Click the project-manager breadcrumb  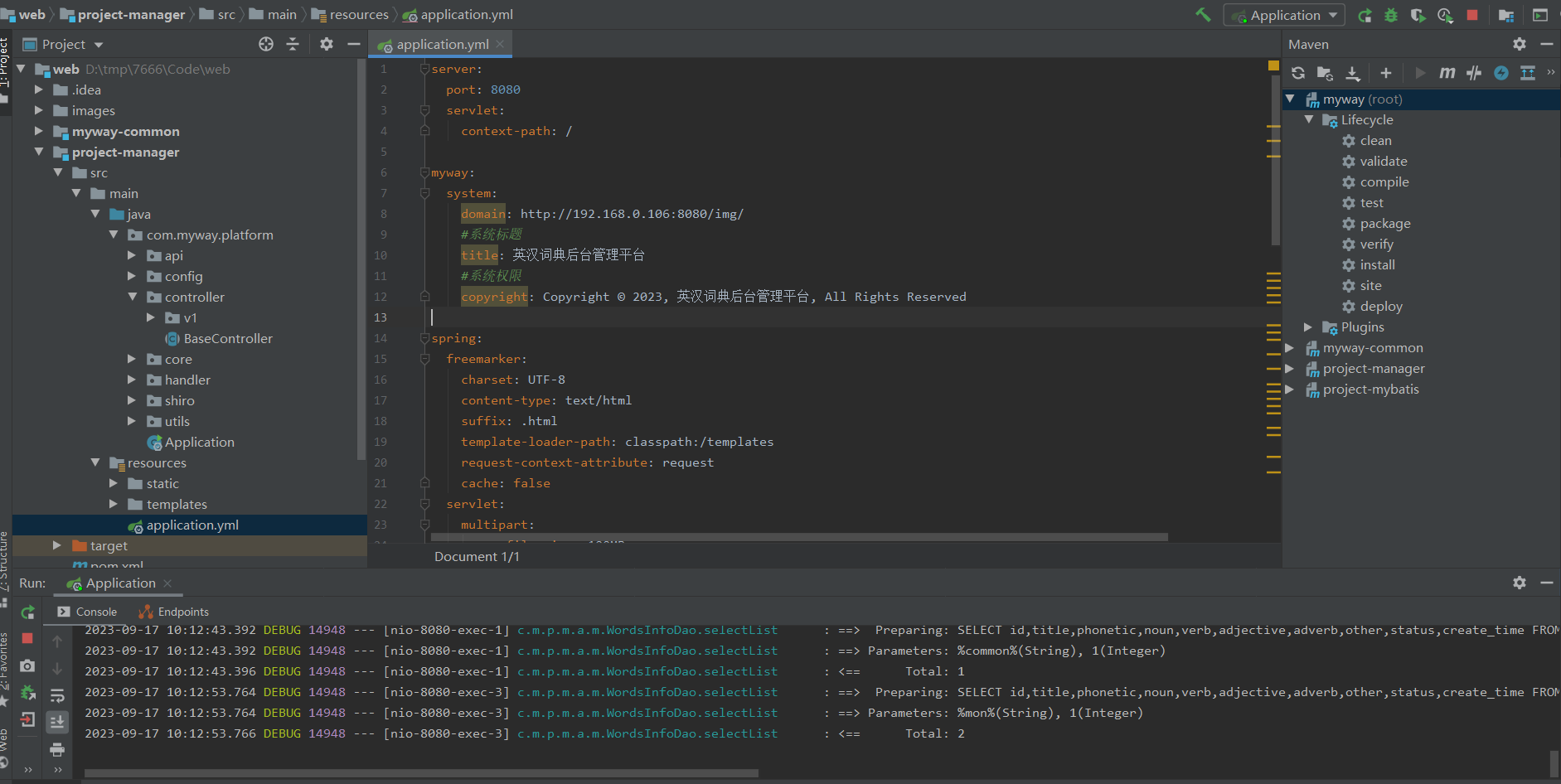click(x=124, y=15)
